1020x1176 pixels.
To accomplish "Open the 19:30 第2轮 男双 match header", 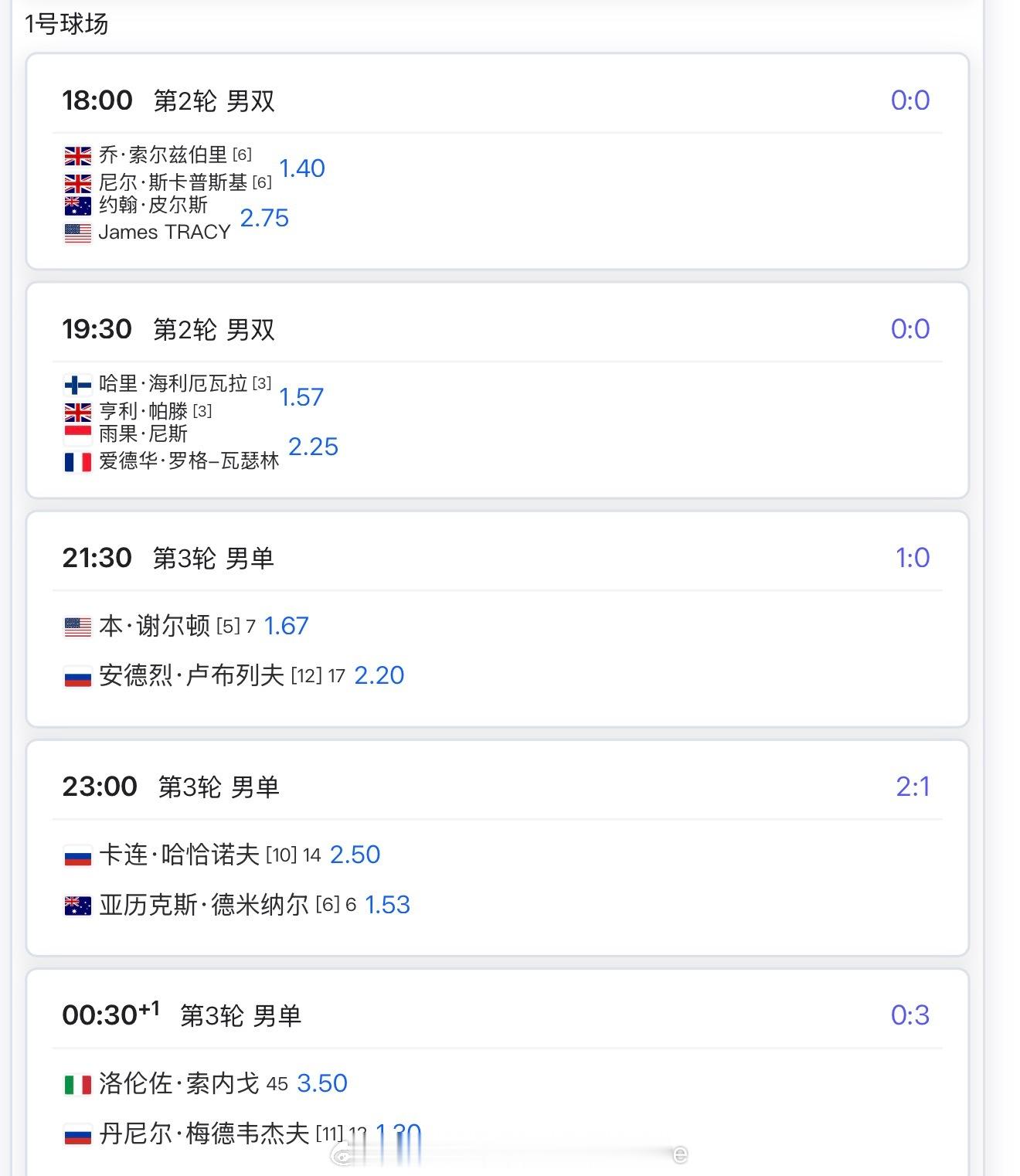I will click(x=168, y=329).
